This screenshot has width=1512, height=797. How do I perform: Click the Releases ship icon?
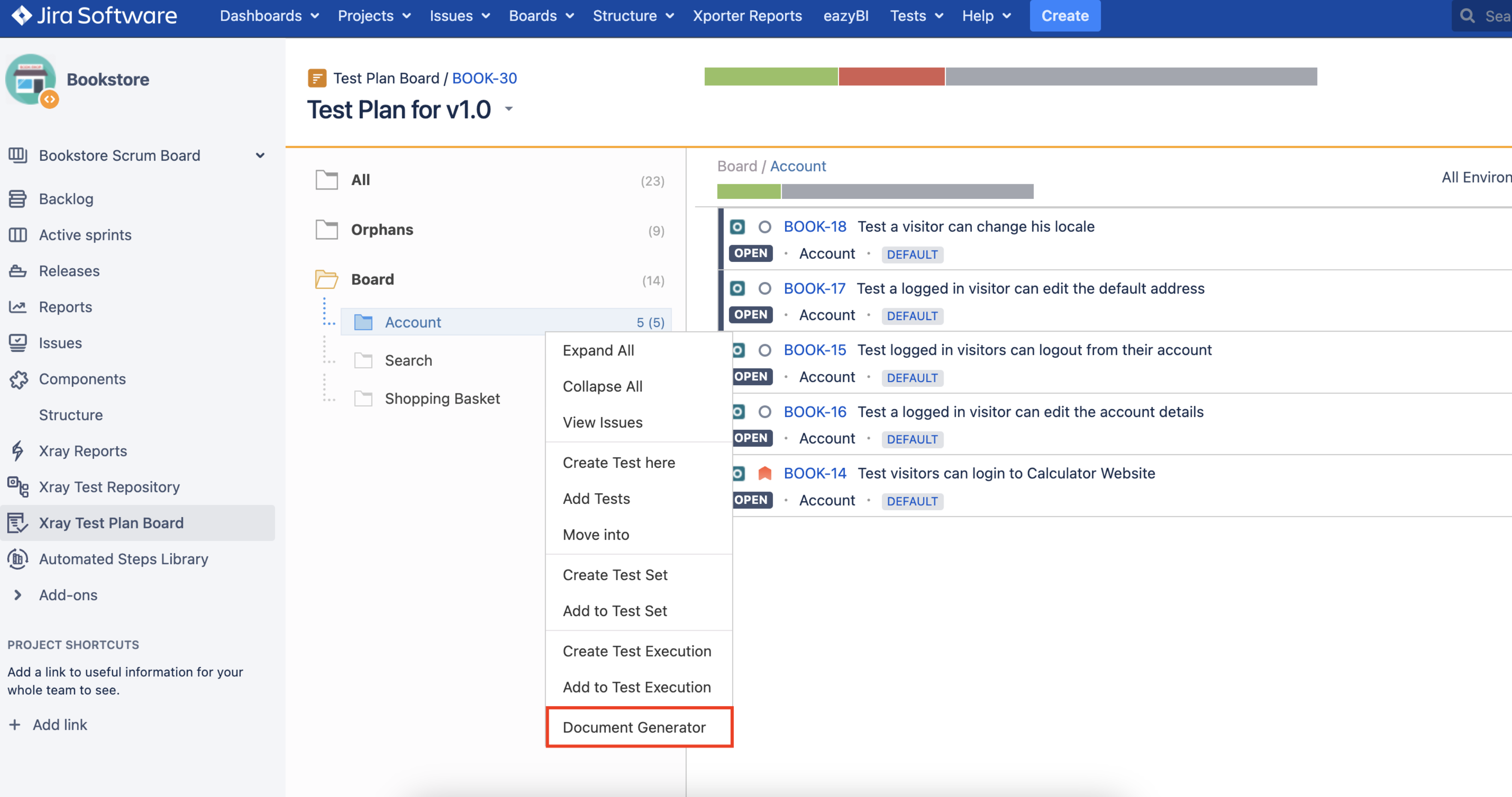pos(18,271)
